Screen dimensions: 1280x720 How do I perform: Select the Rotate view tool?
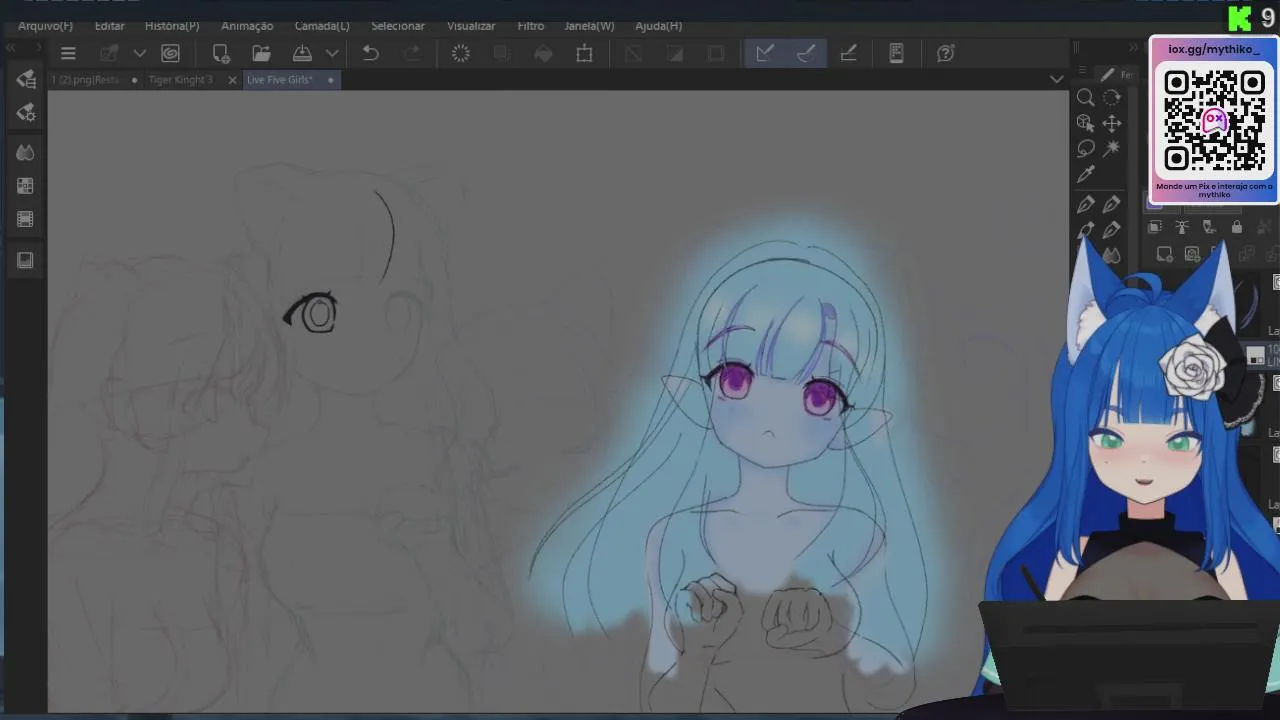[1111, 97]
